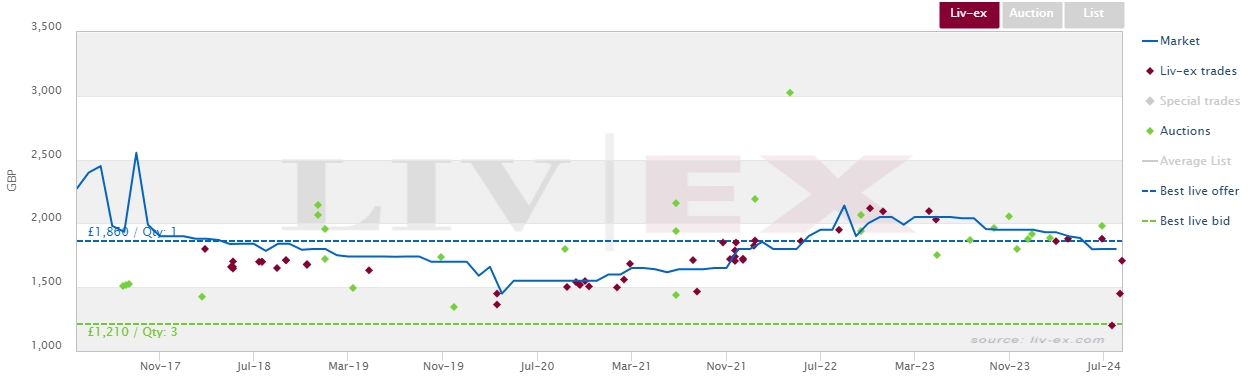Click the £1,860 / Qty: 1 offer label

[x=132, y=233]
